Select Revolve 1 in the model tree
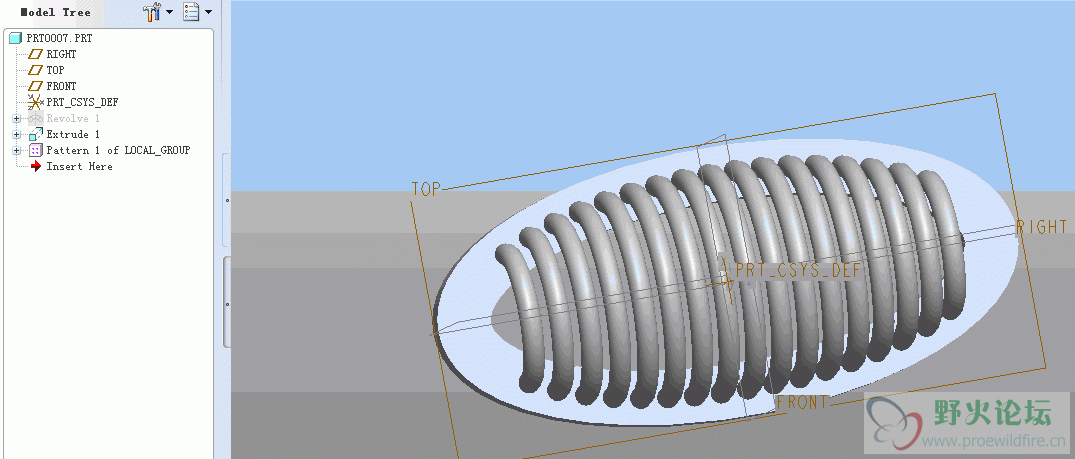Image resolution: width=1075 pixels, height=459 pixels. (73, 119)
